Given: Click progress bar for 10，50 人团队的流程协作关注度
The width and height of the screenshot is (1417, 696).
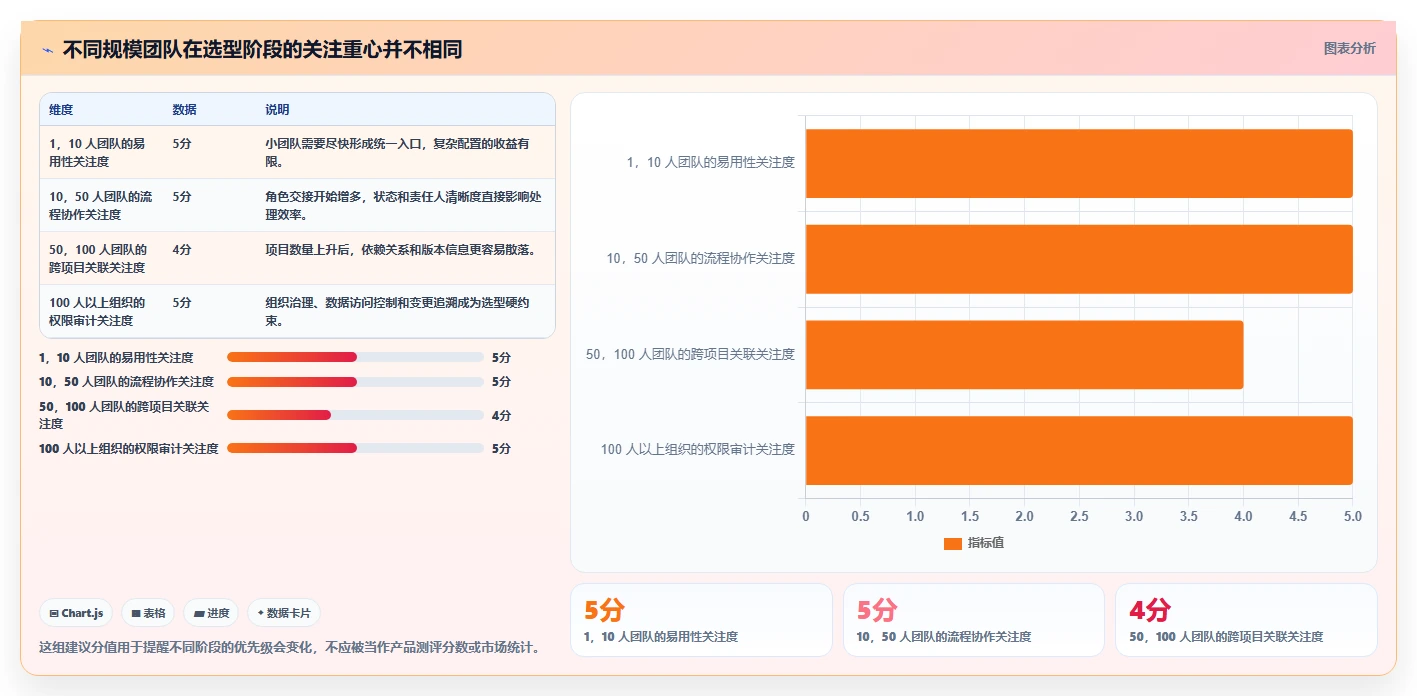Looking at the screenshot, I should pyautogui.click(x=355, y=381).
